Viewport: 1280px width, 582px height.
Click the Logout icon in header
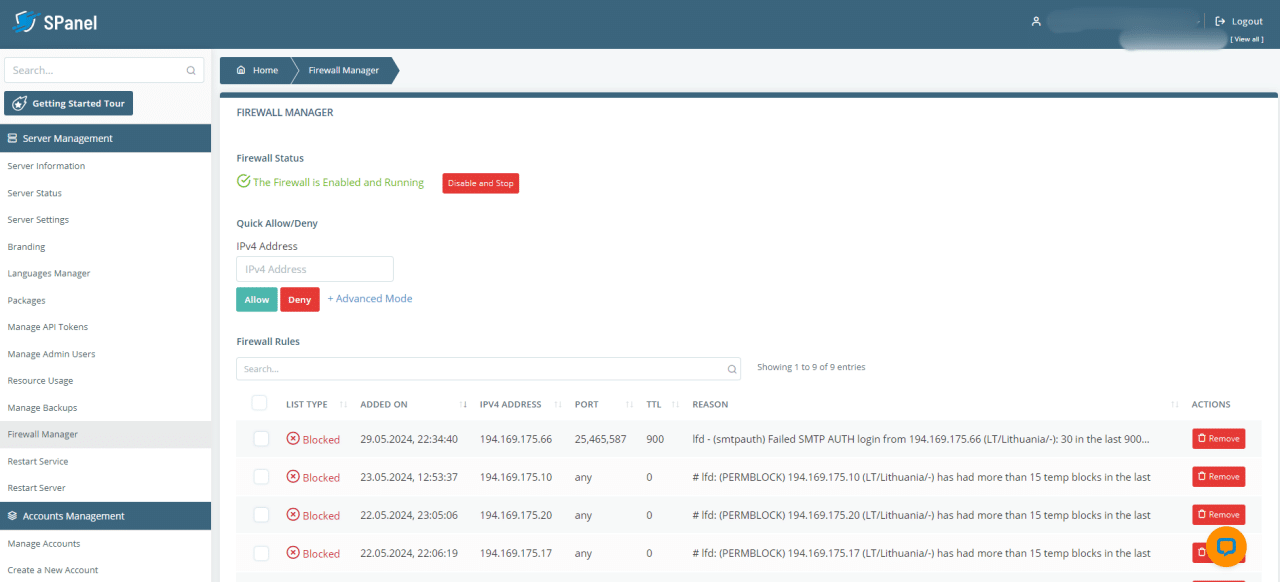(x=1220, y=21)
